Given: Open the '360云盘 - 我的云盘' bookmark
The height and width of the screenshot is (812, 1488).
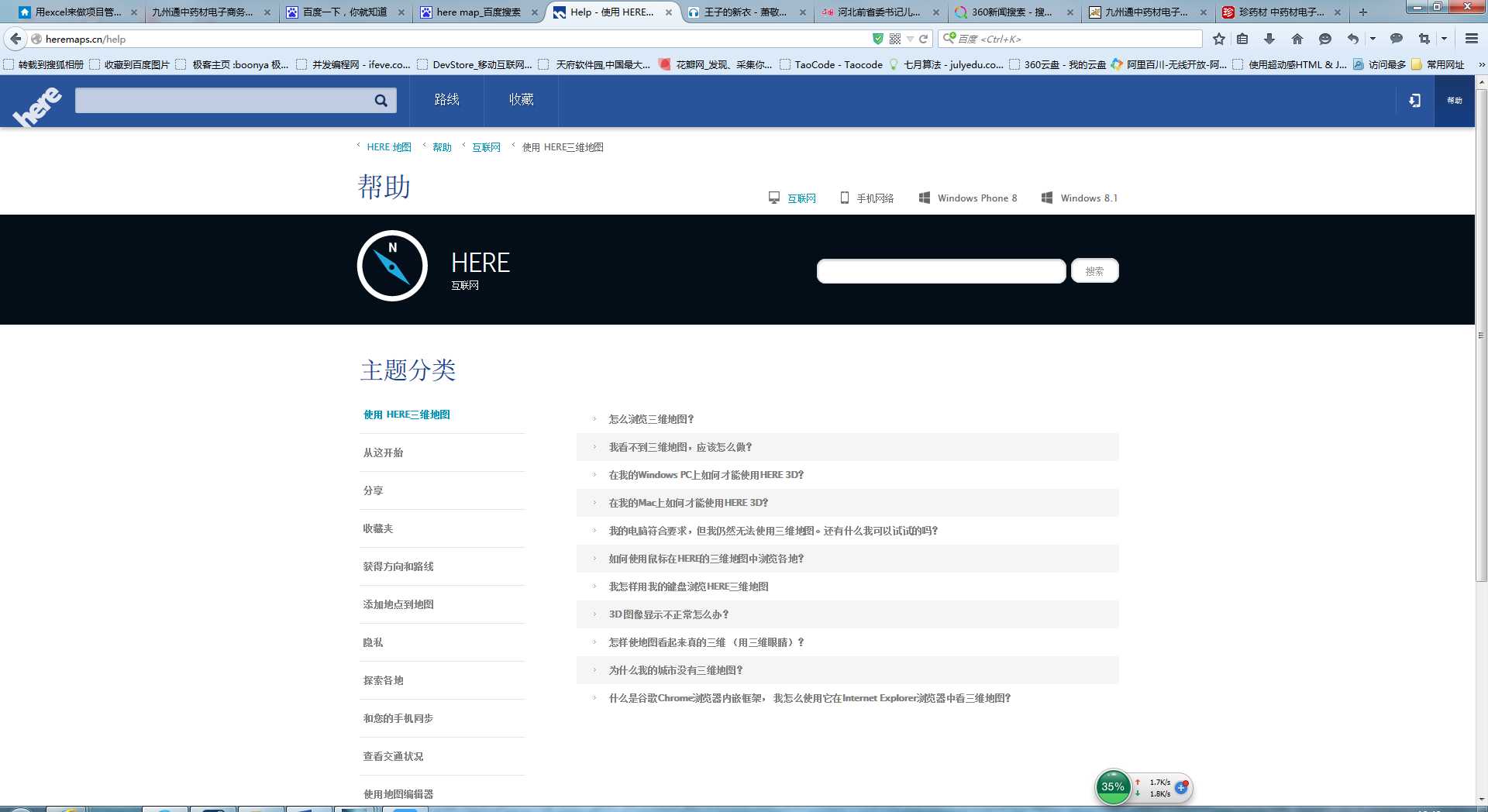Looking at the screenshot, I should coord(1057,65).
